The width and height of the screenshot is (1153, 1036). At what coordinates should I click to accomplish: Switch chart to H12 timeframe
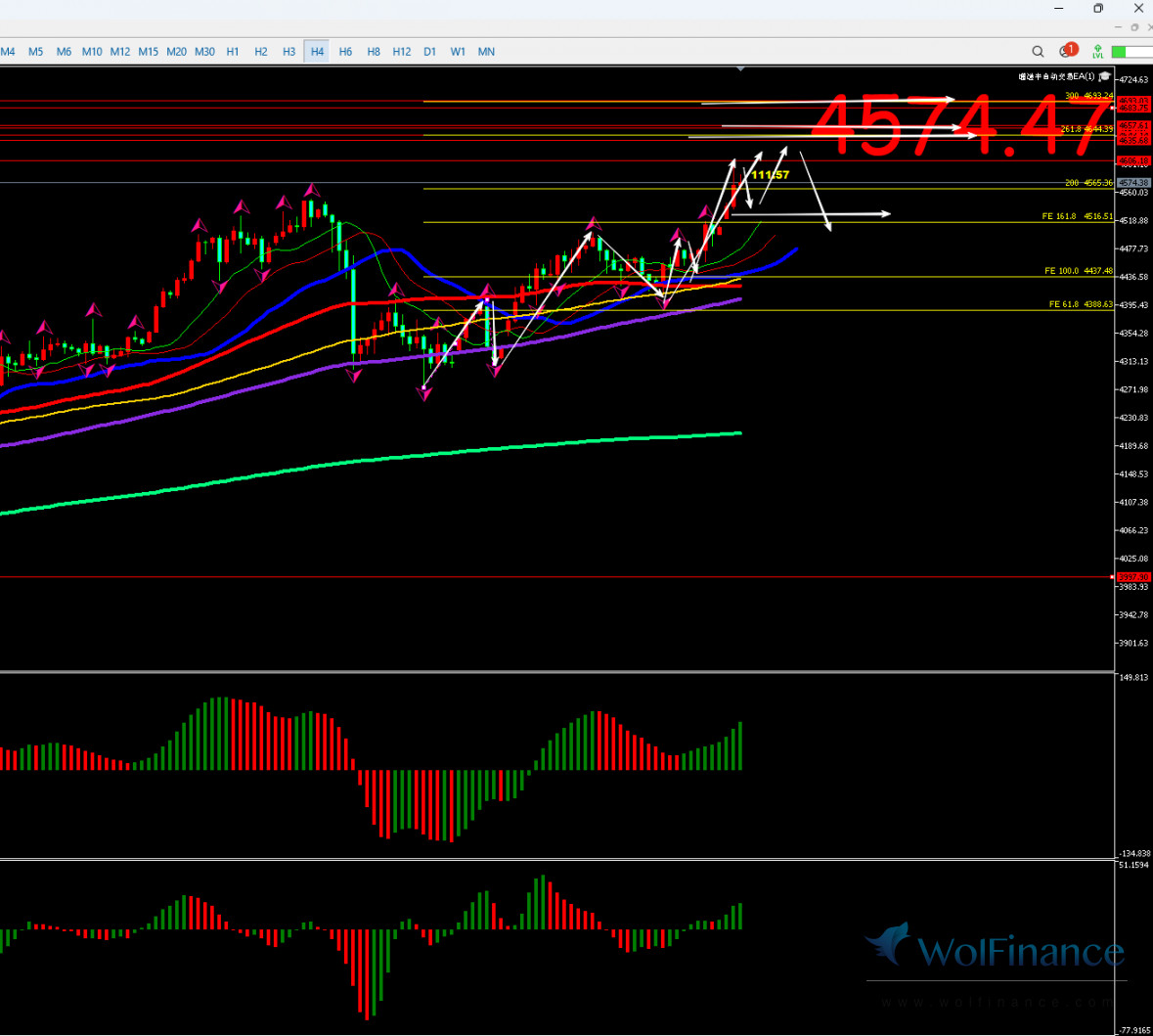point(402,52)
